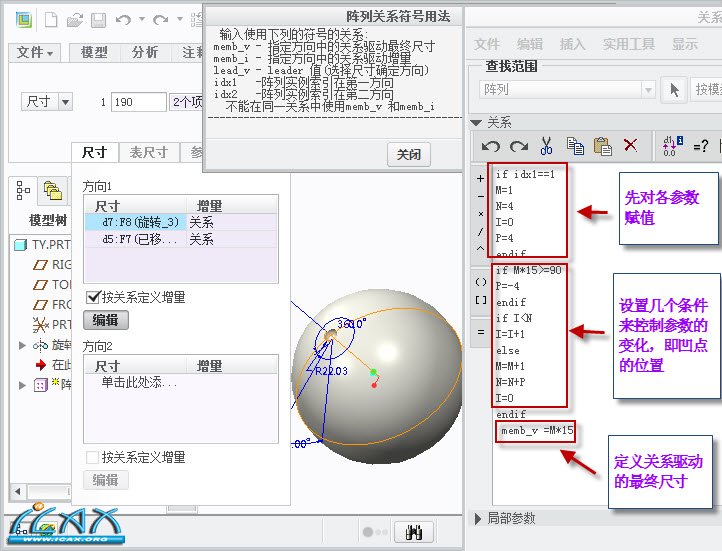
Task: Click the 编辑 button under 方向1
Action: (105, 320)
